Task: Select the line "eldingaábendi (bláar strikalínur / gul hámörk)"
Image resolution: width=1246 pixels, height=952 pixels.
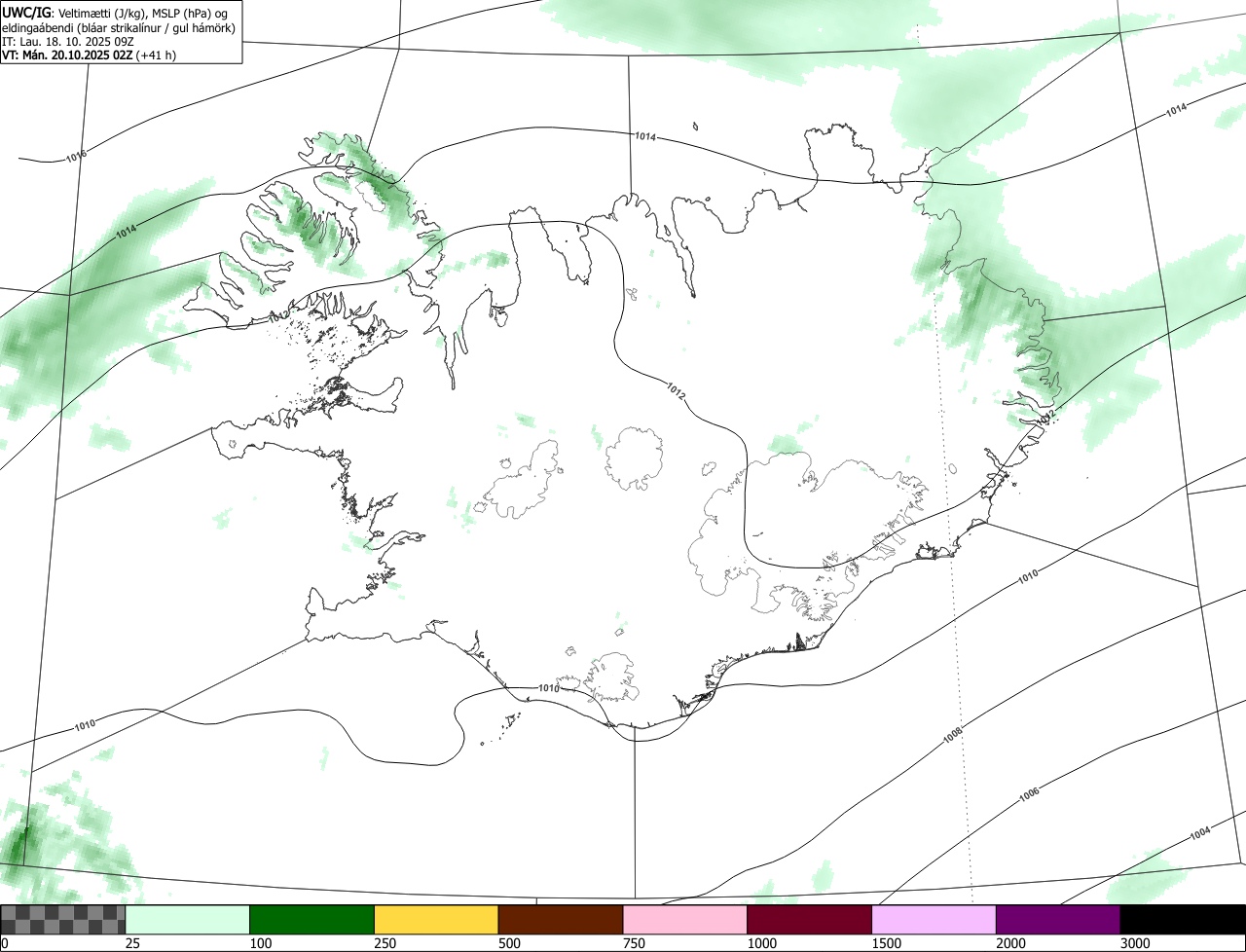Action: coord(118,27)
